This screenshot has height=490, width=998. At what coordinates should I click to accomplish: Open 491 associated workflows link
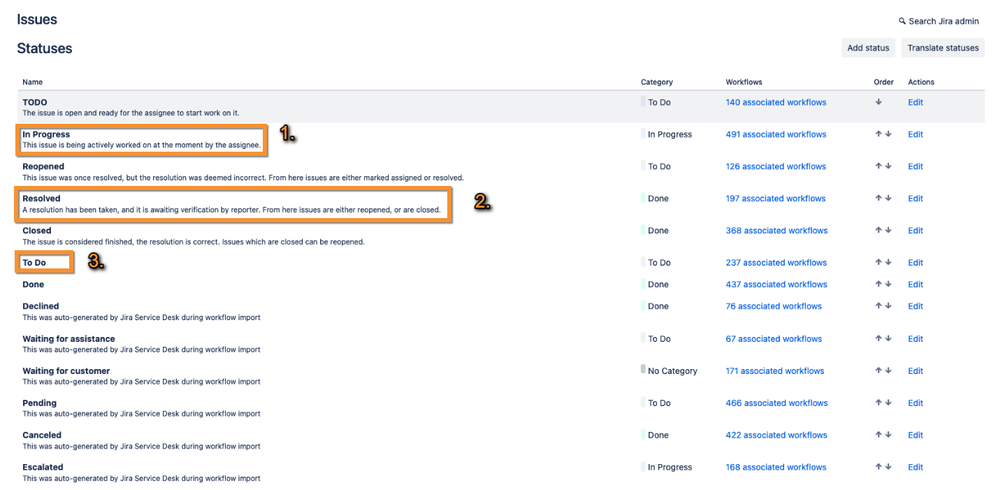point(776,134)
